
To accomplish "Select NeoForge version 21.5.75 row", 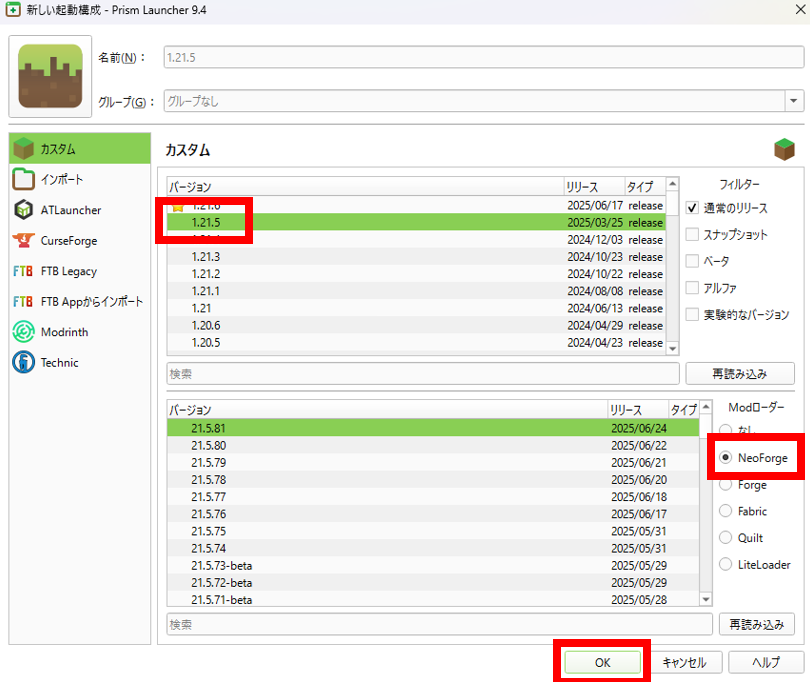I will pyautogui.click(x=433, y=531).
